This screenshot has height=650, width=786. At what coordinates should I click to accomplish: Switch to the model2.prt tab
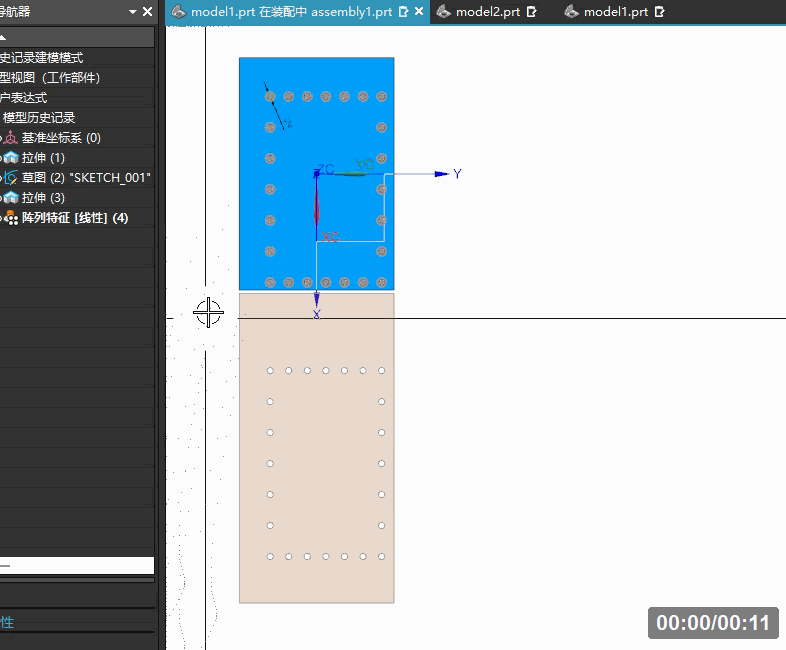point(487,12)
